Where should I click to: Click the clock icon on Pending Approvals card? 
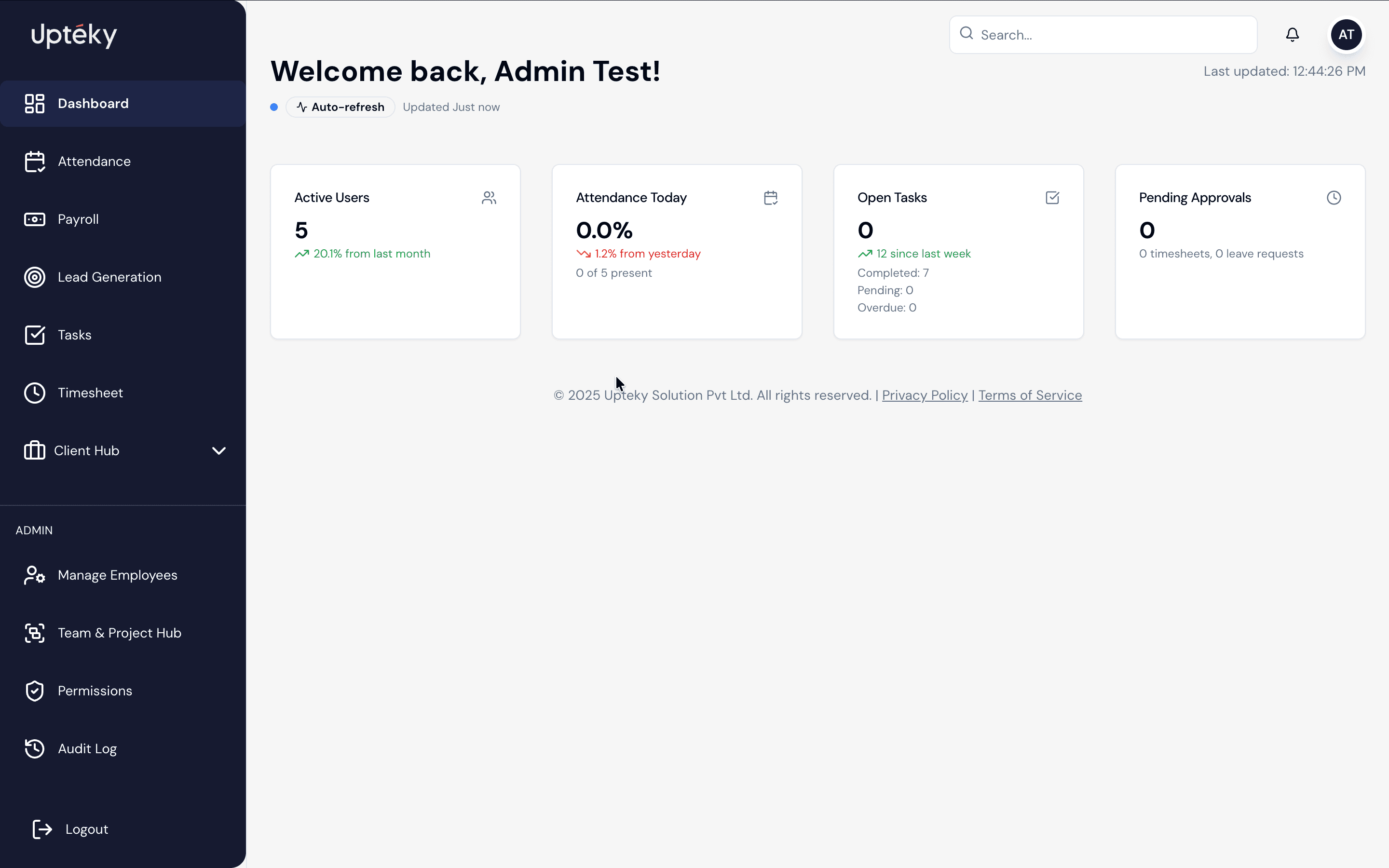(1334, 197)
